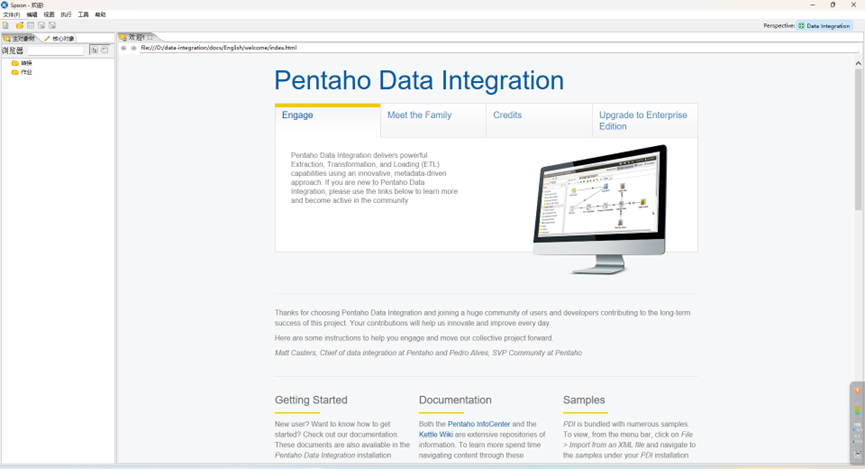Click the Save As toolbar icon
The image size is (865, 469).
(52, 25)
